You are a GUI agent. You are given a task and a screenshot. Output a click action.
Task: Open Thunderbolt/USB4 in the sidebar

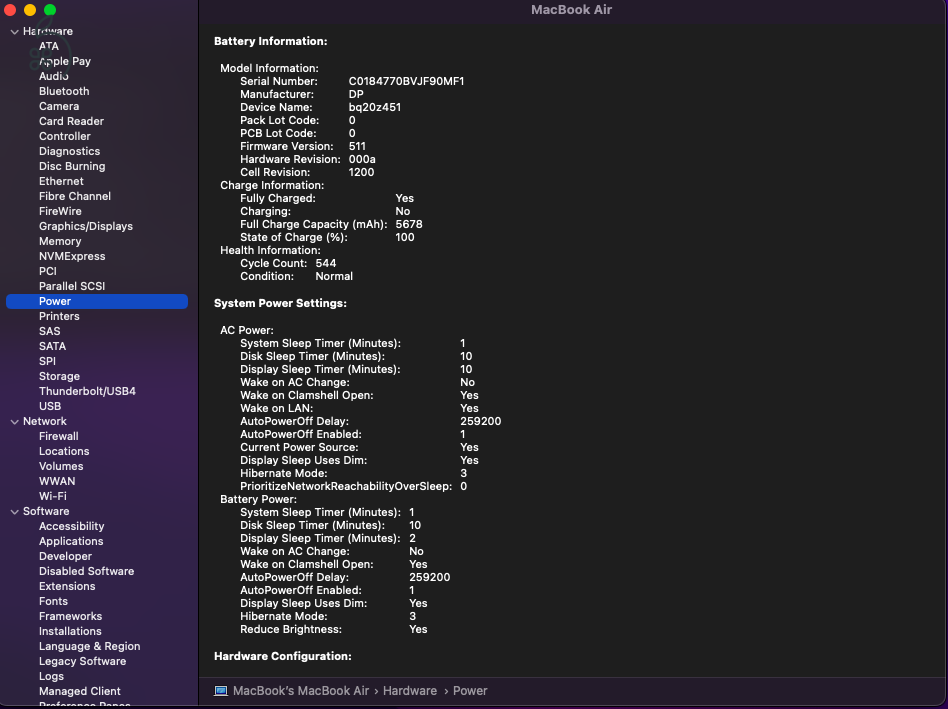point(87,391)
